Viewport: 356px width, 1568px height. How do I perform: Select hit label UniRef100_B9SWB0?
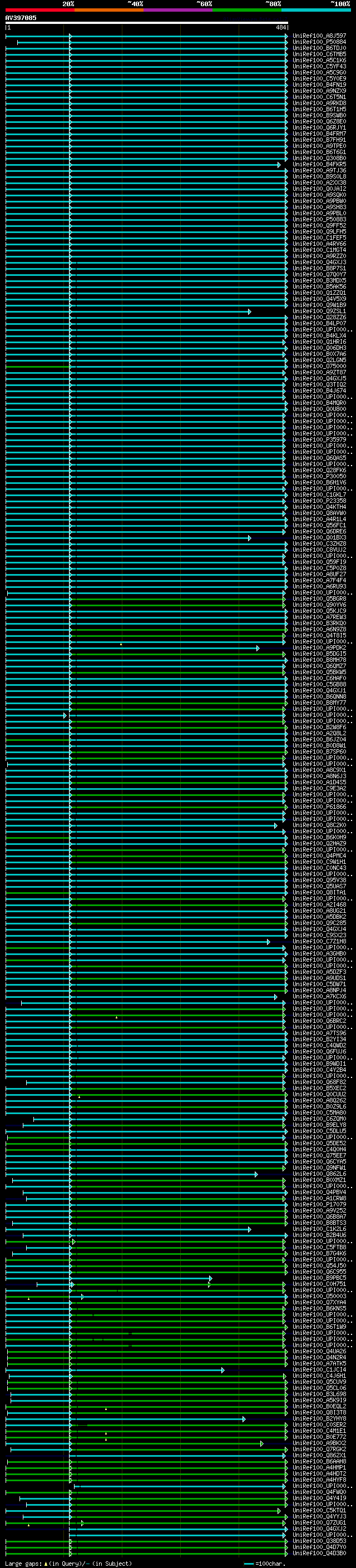click(x=319, y=115)
